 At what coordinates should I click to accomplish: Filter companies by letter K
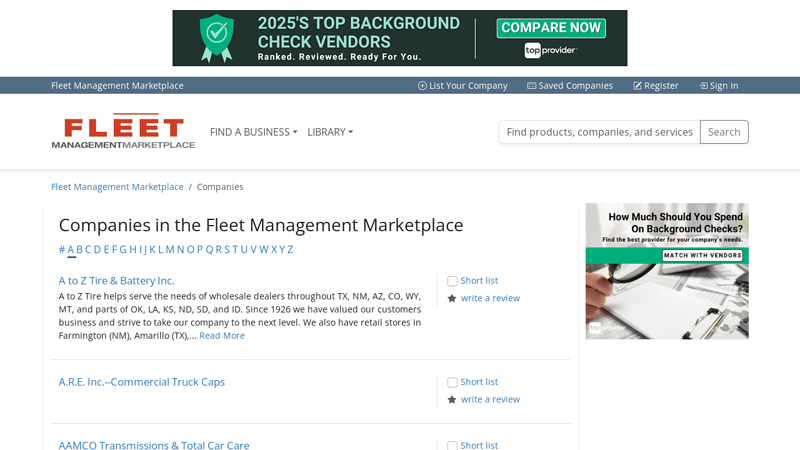pos(153,249)
